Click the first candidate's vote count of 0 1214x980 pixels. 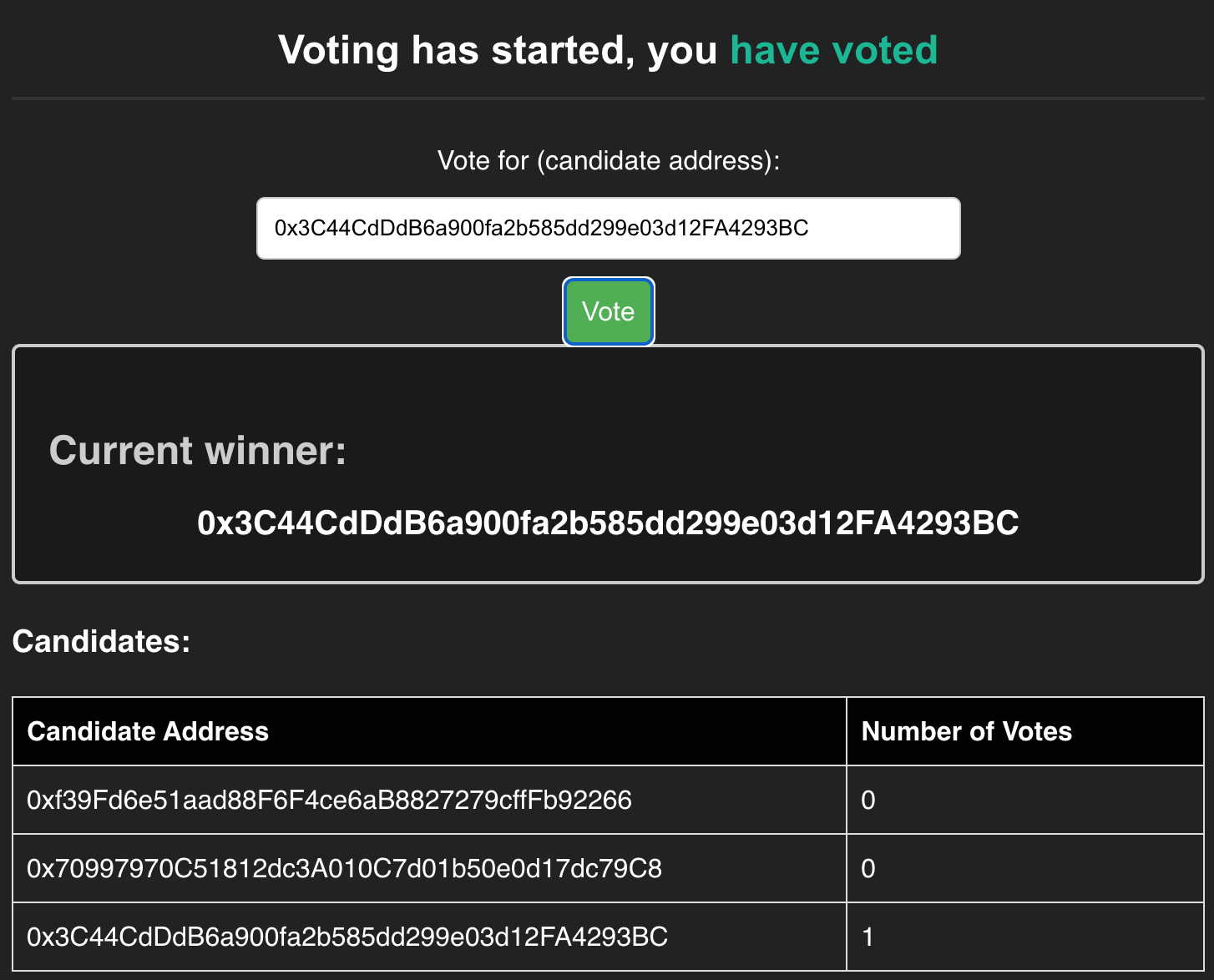(868, 799)
